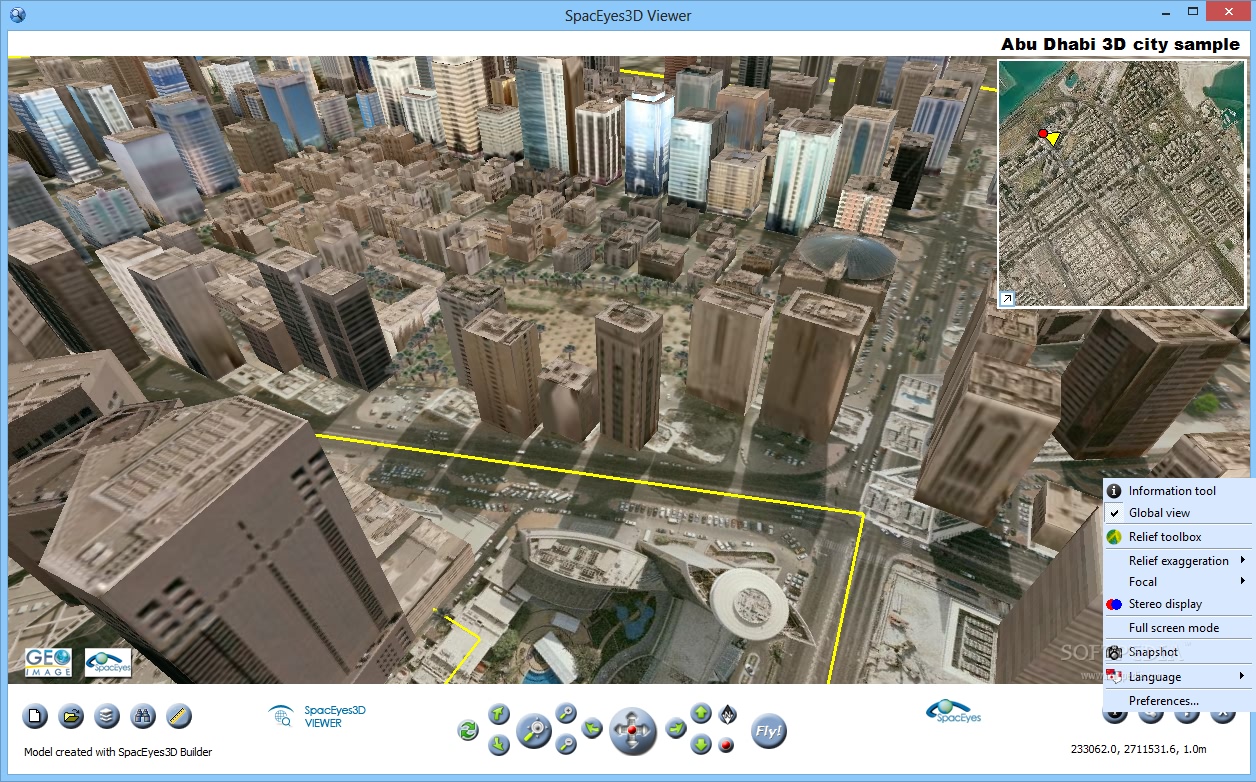
Task: Zoom in with the plus magnifier
Action: click(566, 714)
